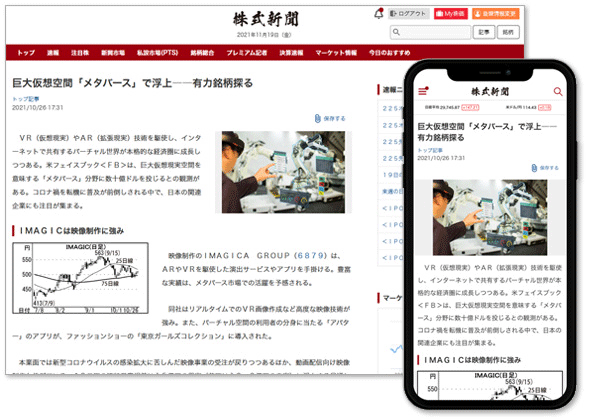Tap the phone headline about メタバース

[x=487, y=132]
